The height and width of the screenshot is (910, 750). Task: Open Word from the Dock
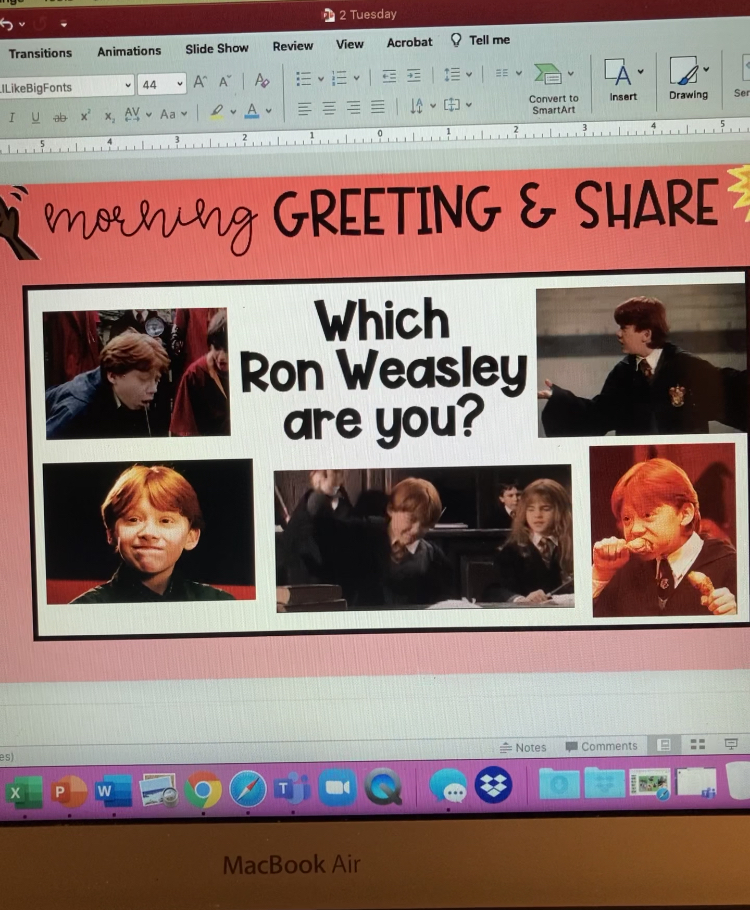[x=113, y=790]
